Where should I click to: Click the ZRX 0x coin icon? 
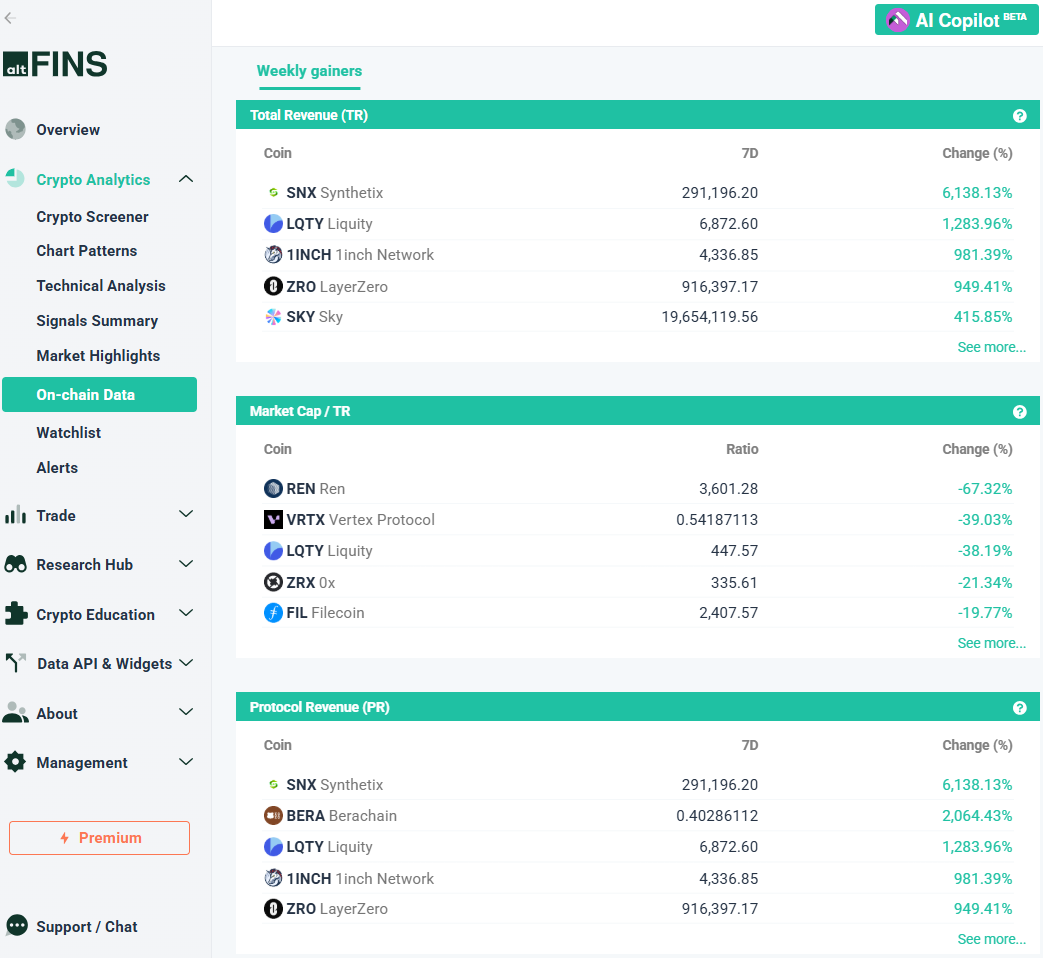[273, 582]
